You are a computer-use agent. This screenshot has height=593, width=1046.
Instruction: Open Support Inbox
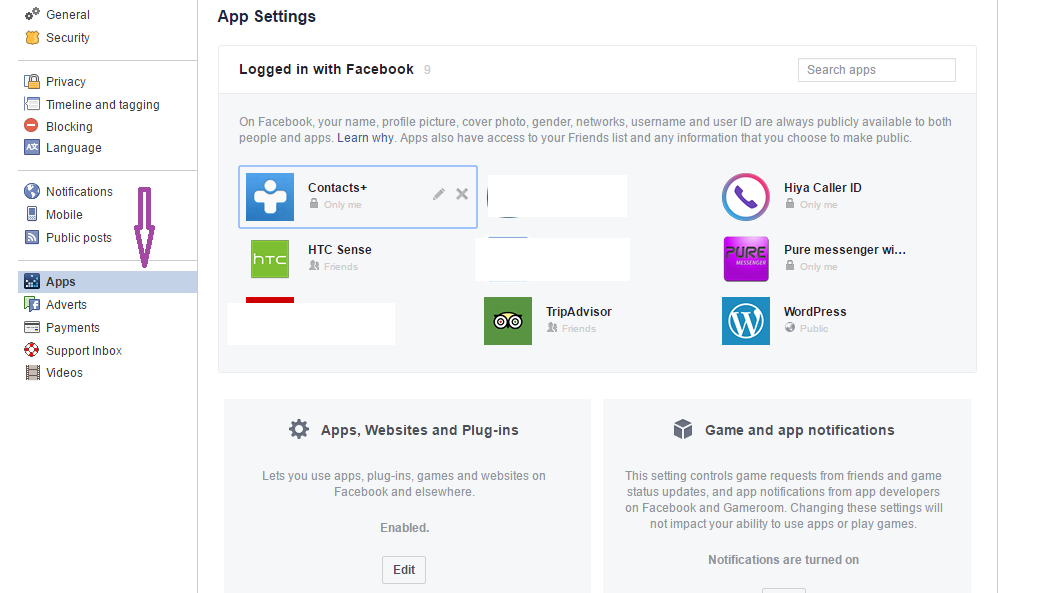pyautogui.click(x=84, y=351)
